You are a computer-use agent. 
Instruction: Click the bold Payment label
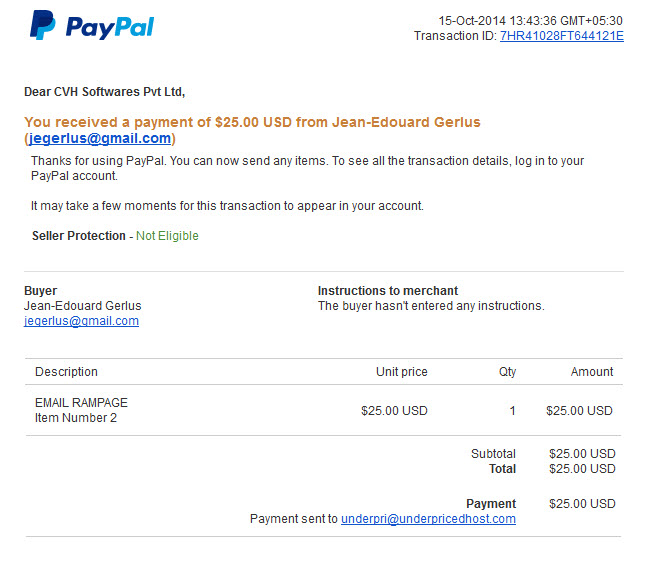tap(491, 503)
